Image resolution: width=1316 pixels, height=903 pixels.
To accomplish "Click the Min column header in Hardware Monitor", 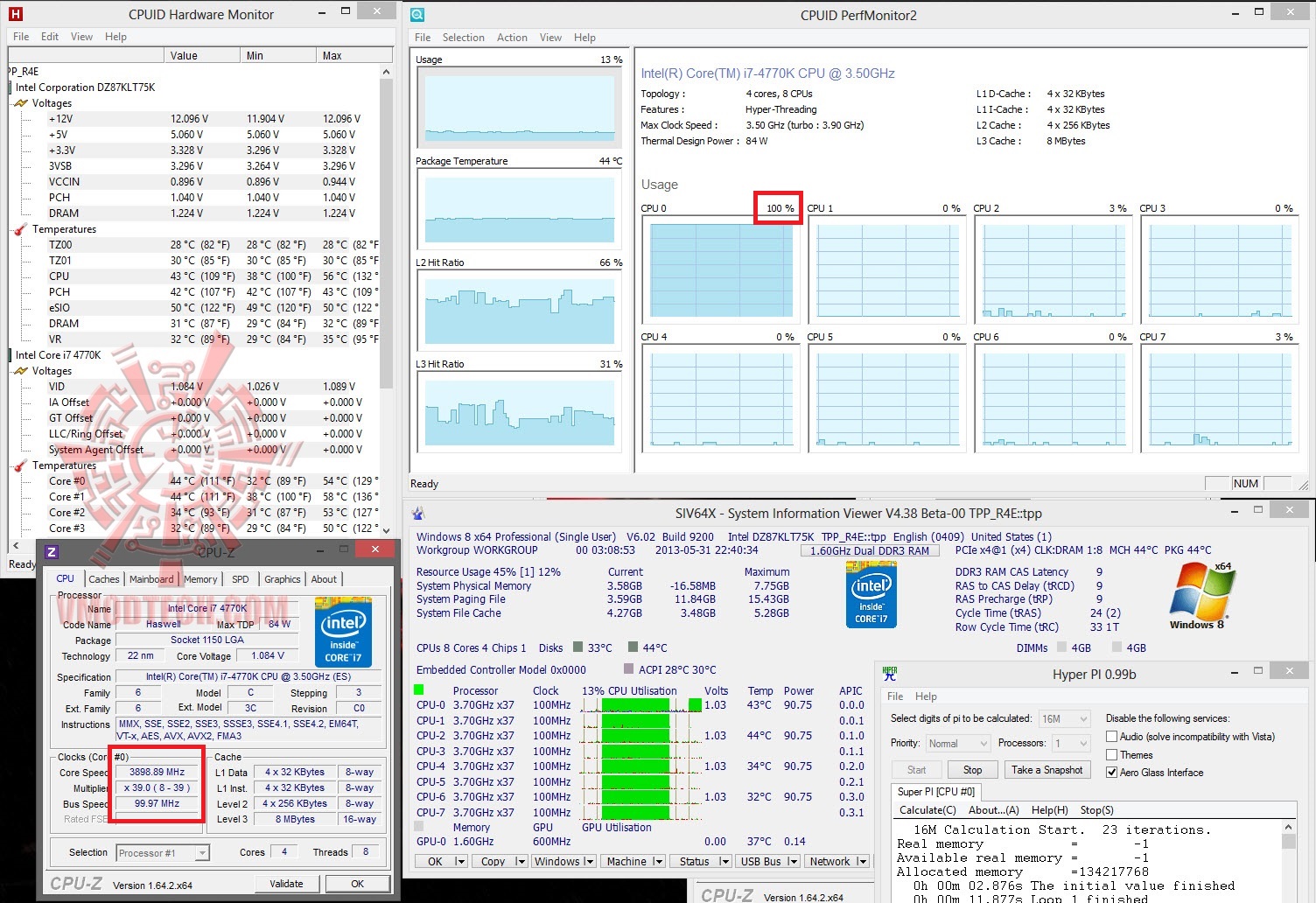I will 278,55.
